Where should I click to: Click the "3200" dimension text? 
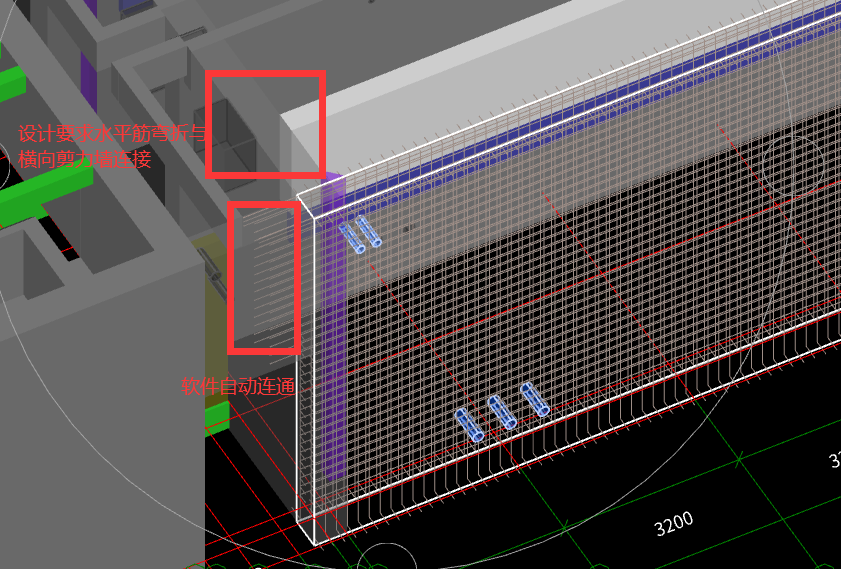(674, 523)
